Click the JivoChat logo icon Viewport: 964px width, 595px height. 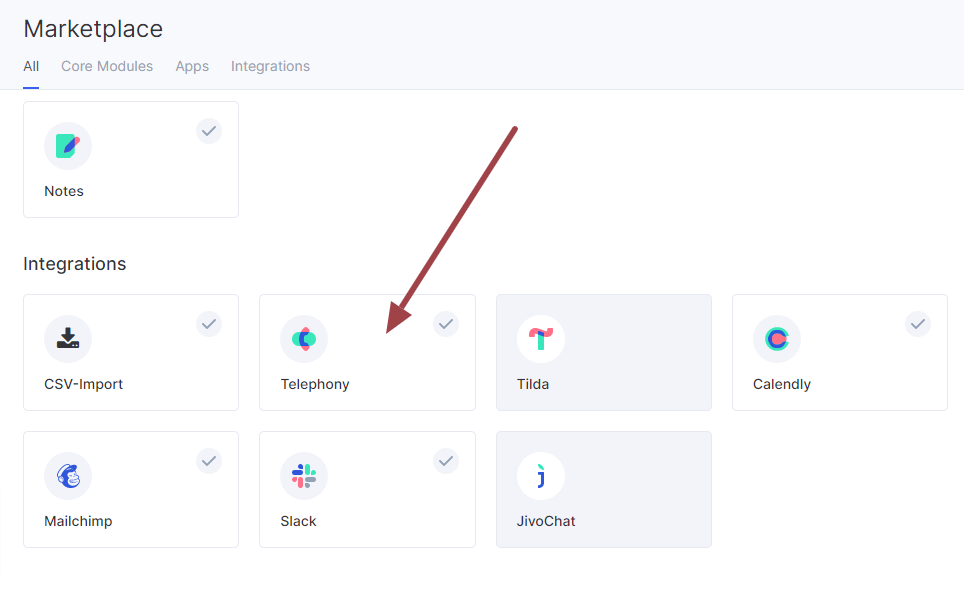tap(541, 476)
